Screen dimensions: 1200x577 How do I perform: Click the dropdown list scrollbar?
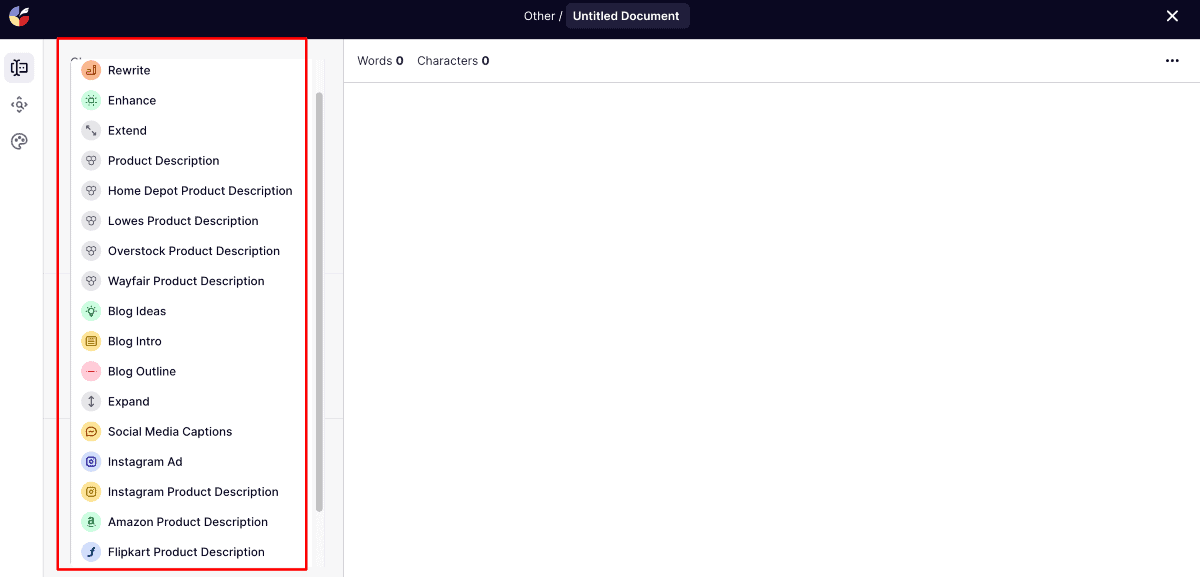pos(319,300)
